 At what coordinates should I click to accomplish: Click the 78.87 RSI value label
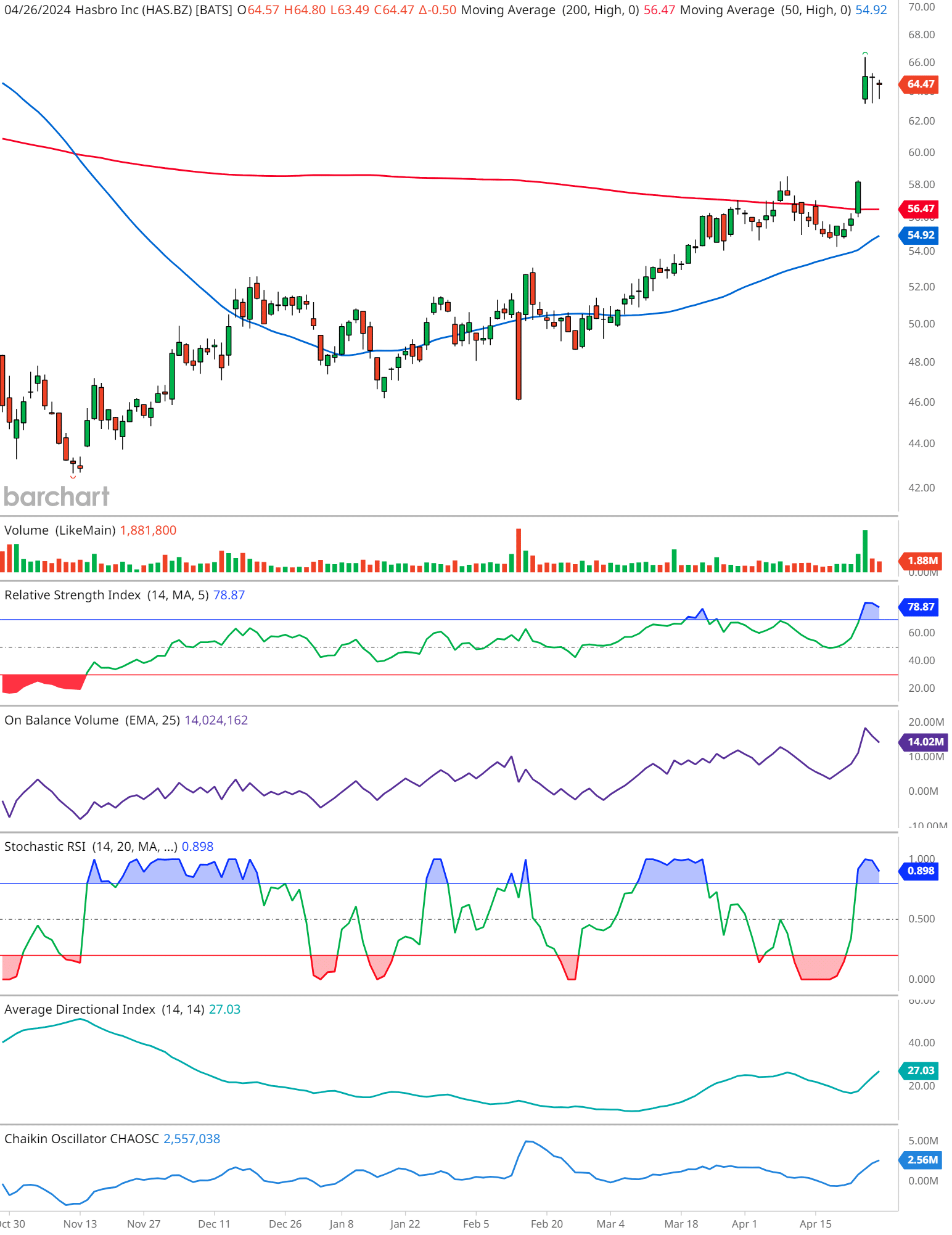(920, 607)
